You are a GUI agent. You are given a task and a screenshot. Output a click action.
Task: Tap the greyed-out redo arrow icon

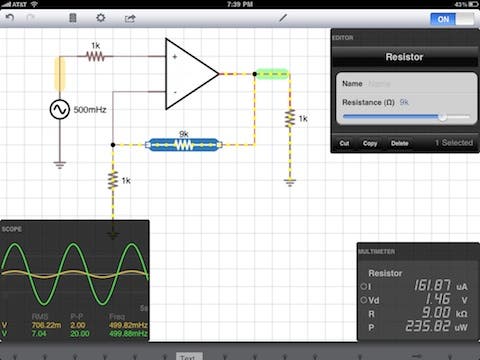pyautogui.click(x=31, y=18)
